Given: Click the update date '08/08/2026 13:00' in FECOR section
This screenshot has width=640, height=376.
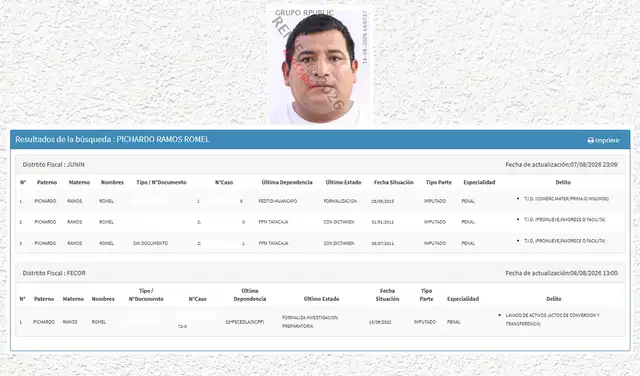Looking at the screenshot, I should click(x=594, y=273).
